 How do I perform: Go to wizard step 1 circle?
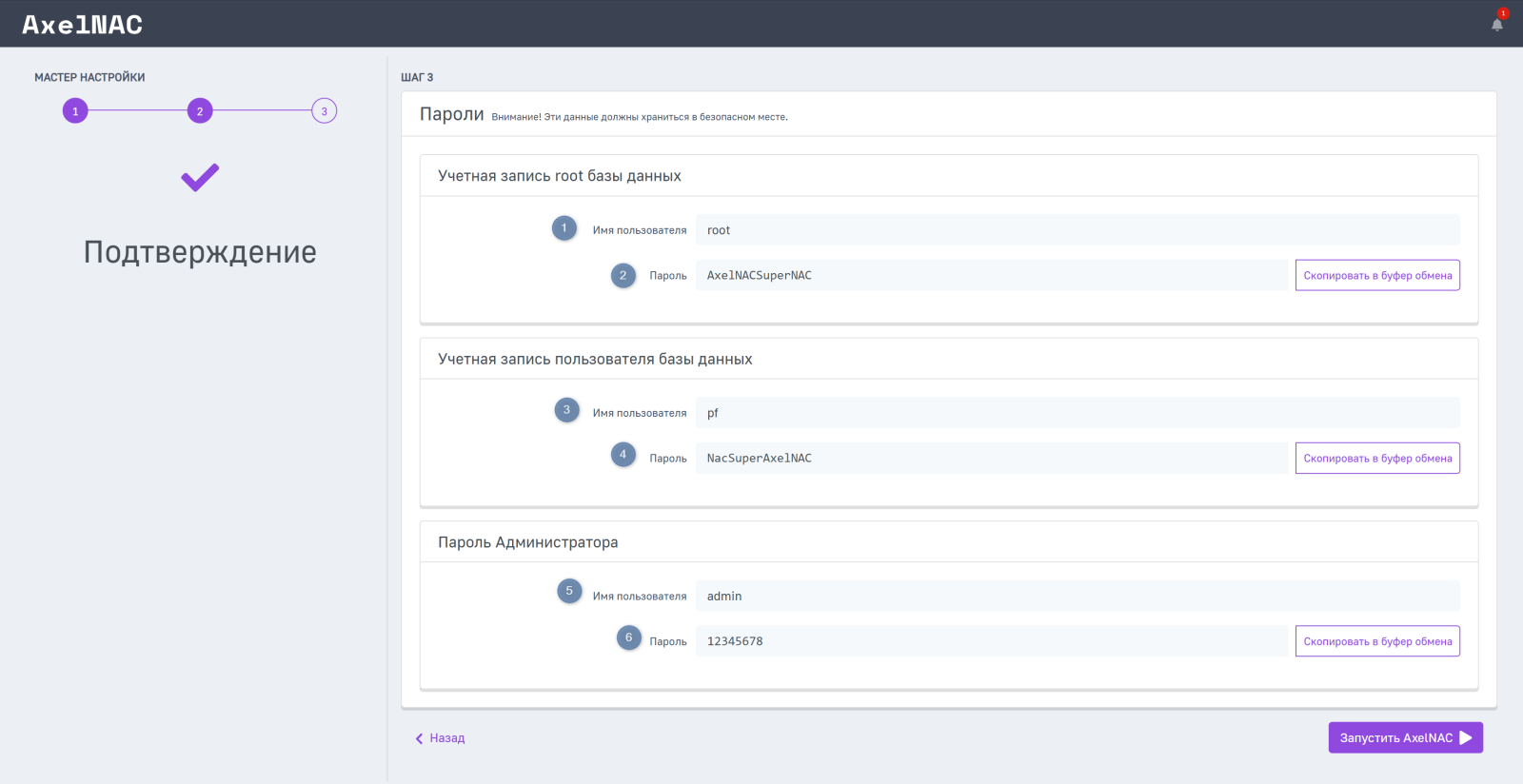click(x=75, y=111)
